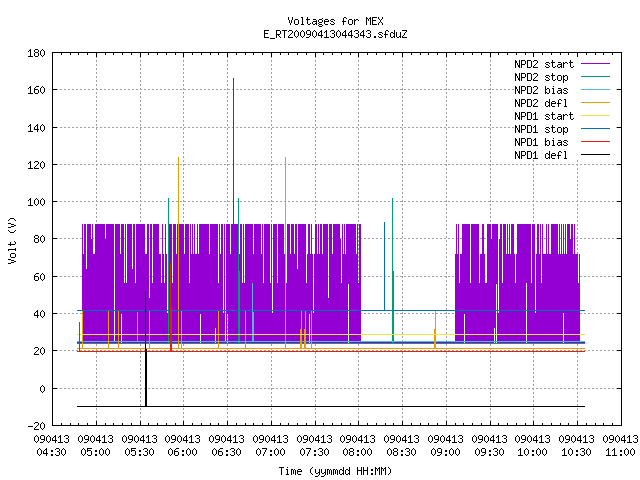Image resolution: width=640 pixels, height=480 pixels.
Task: Click the red NPD1 bias legend line
Action: click(x=595, y=142)
